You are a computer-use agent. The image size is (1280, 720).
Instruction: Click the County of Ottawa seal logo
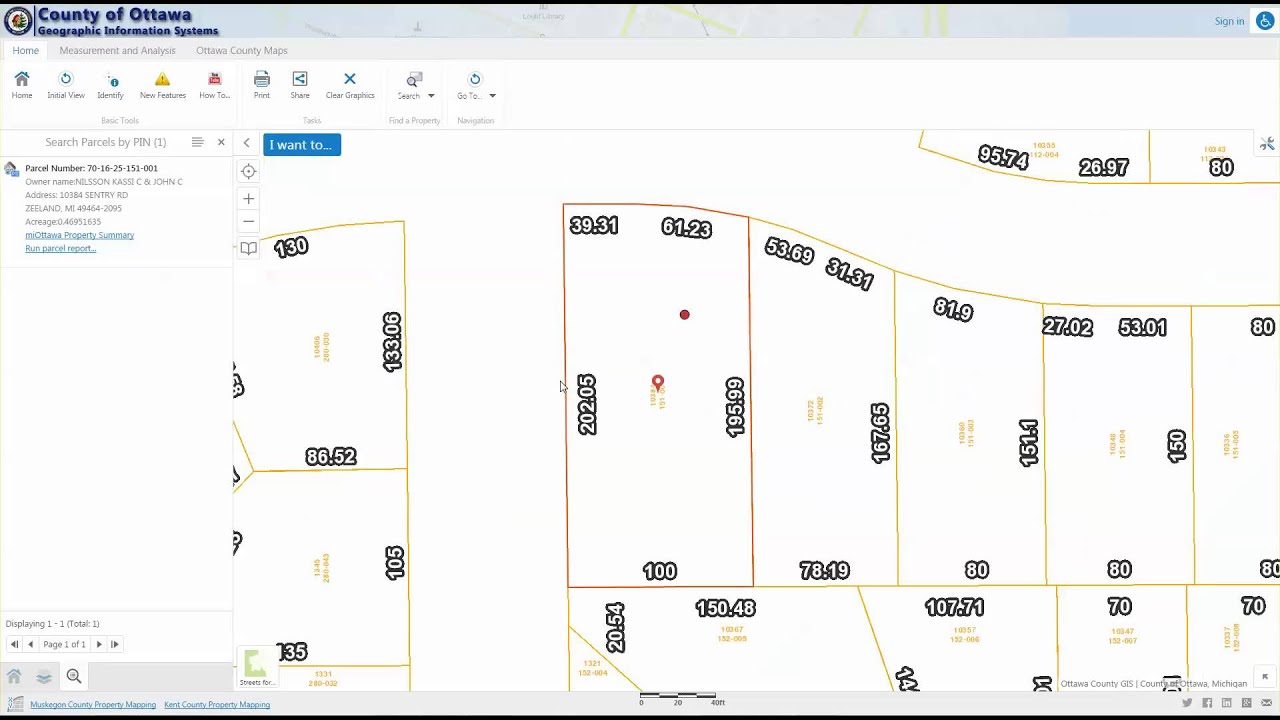pyautogui.click(x=18, y=20)
